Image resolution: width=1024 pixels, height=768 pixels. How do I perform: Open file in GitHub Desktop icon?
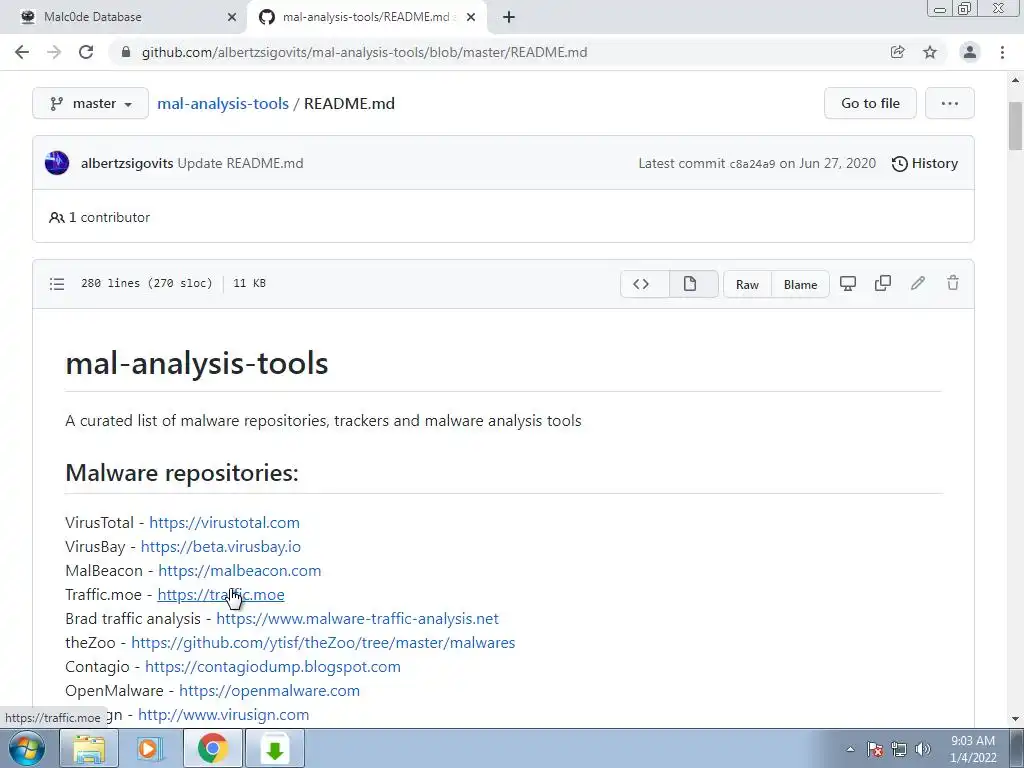click(848, 283)
